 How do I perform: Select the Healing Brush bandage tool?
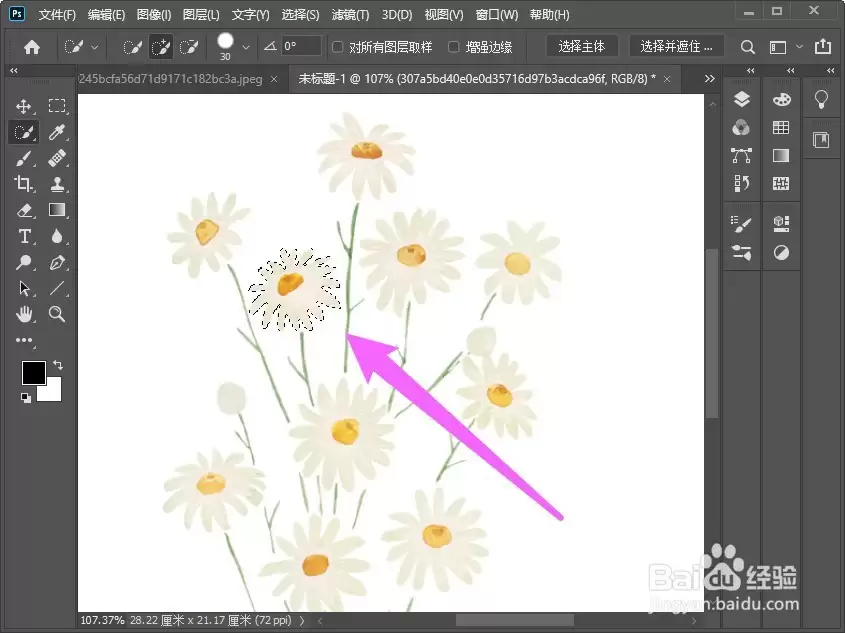click(57, 158)
